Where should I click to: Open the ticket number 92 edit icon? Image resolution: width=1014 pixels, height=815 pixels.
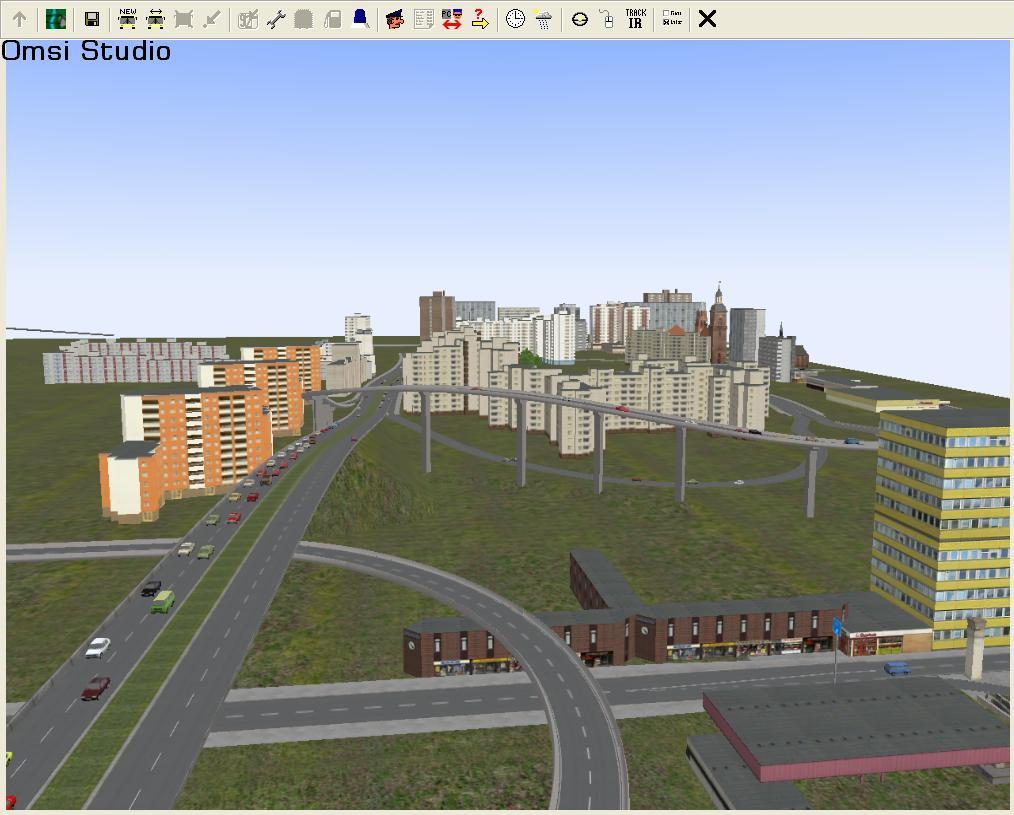248,19
